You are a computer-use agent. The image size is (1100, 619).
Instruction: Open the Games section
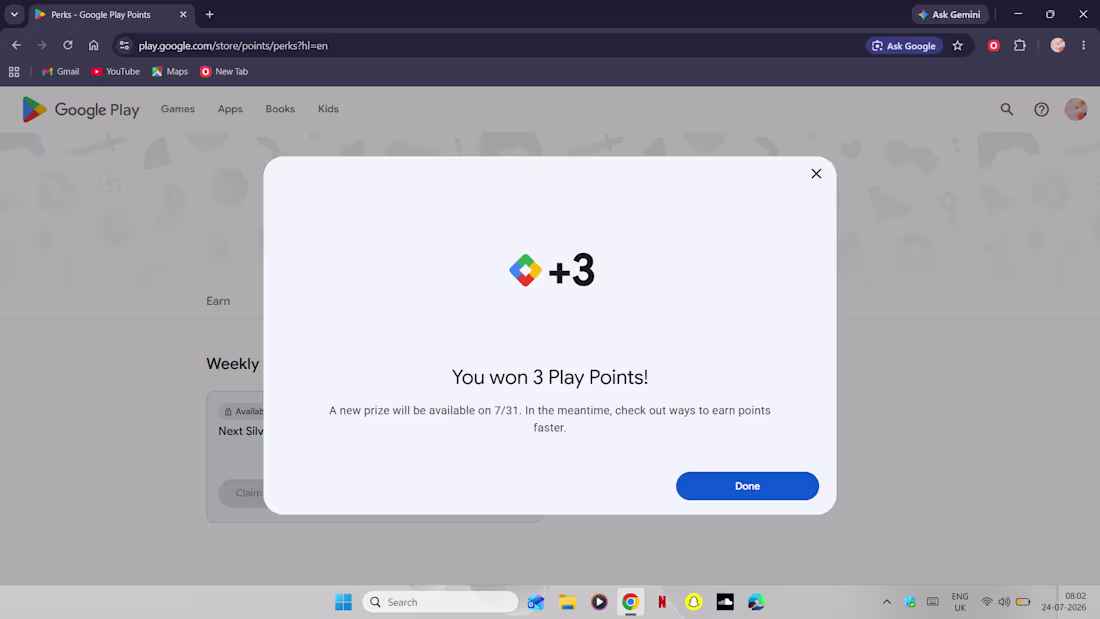[x=177, y=109]
